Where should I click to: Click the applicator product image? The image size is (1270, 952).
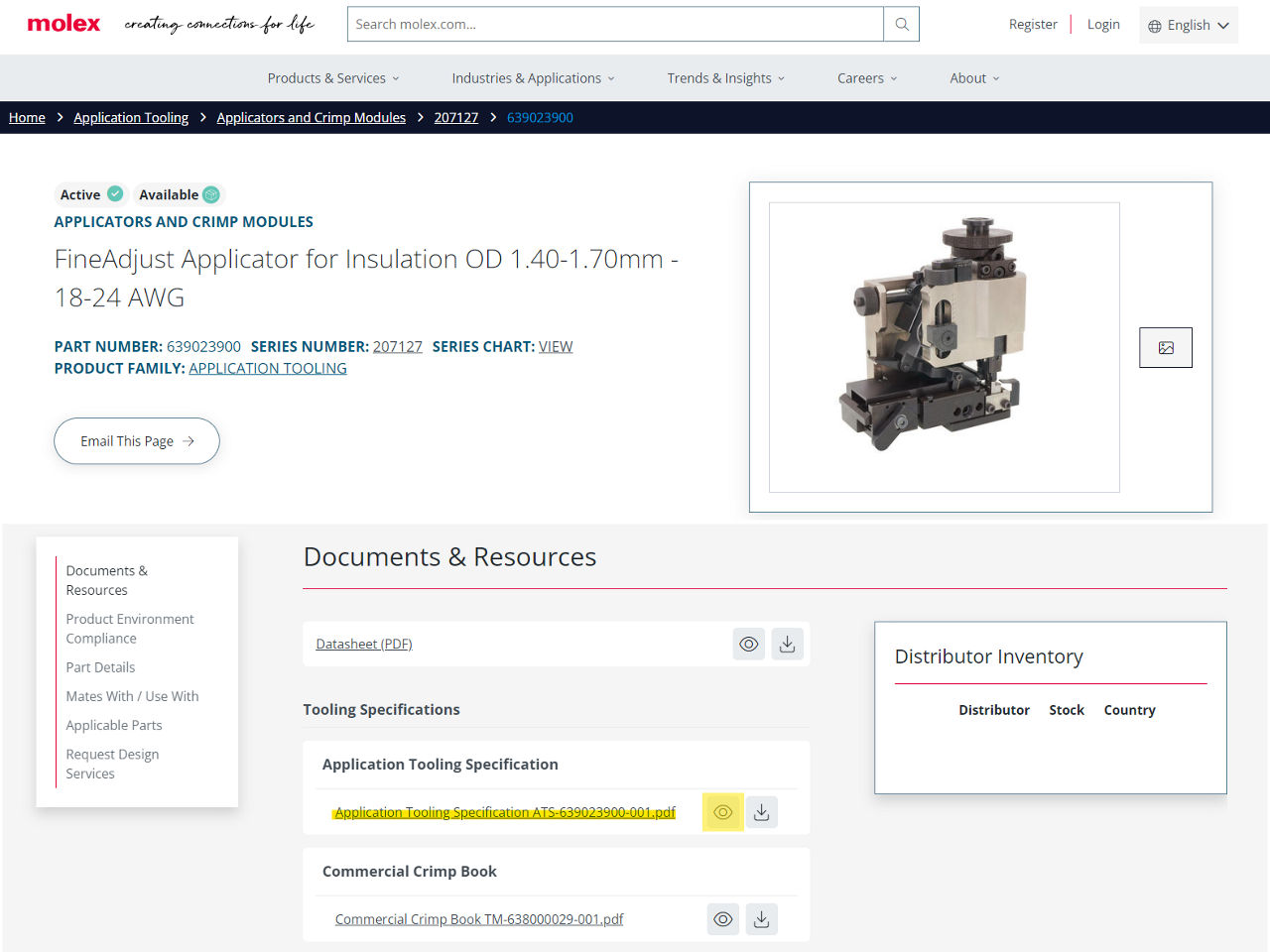tap(945, 347)
